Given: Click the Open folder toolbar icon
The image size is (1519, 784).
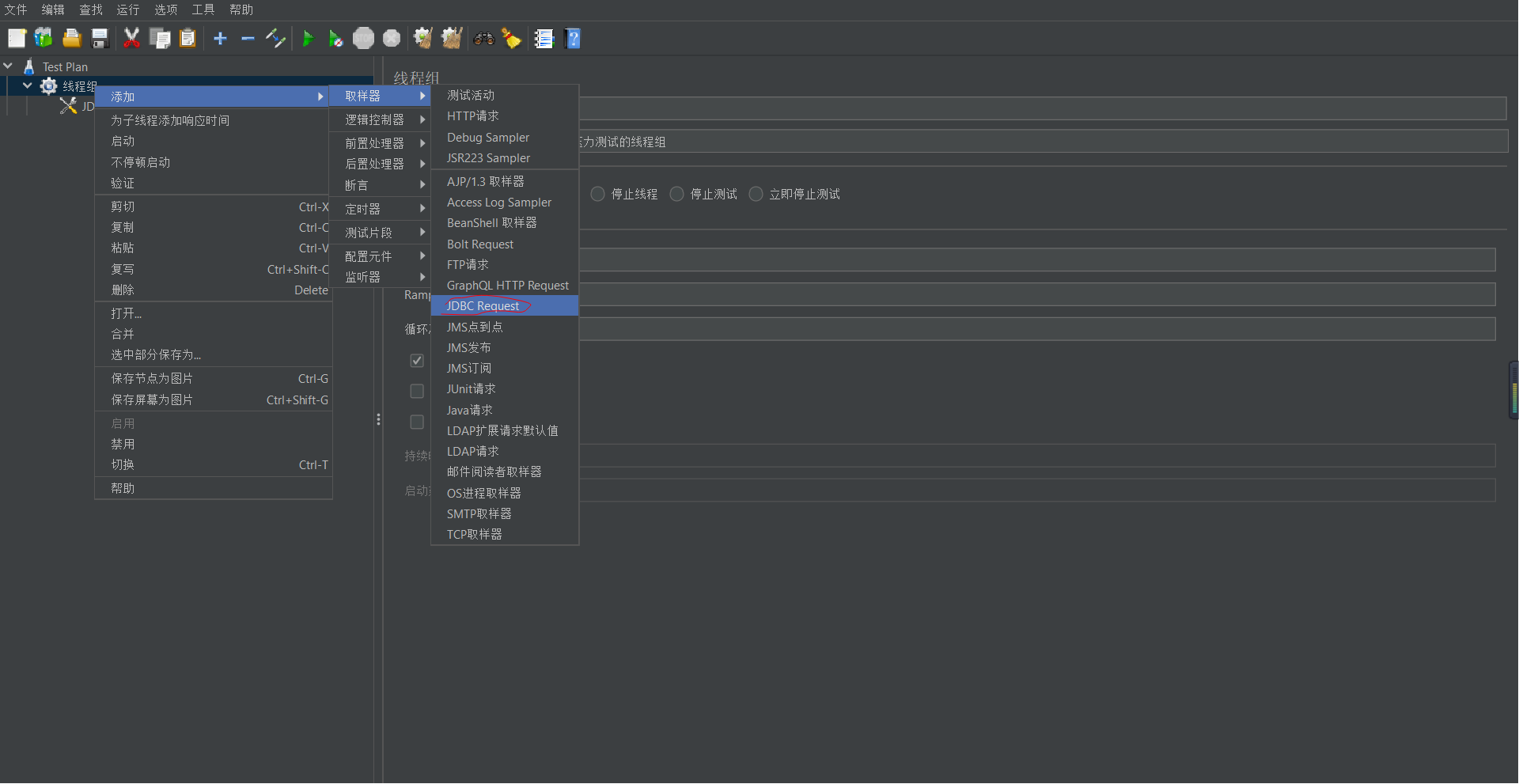Looking at the screenshot, I should pos(72,38).
